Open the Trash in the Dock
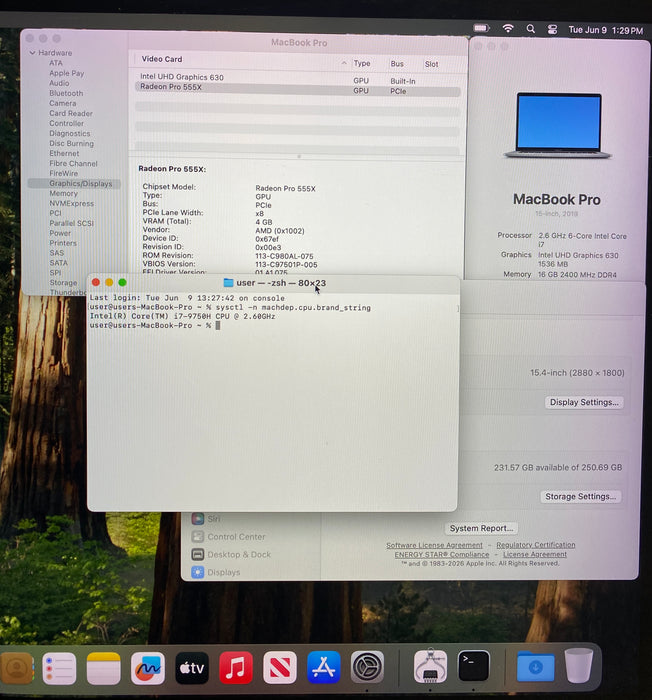The width and height of the screenshot is (652, 700). pyautogui.click(x=579, y=666)
